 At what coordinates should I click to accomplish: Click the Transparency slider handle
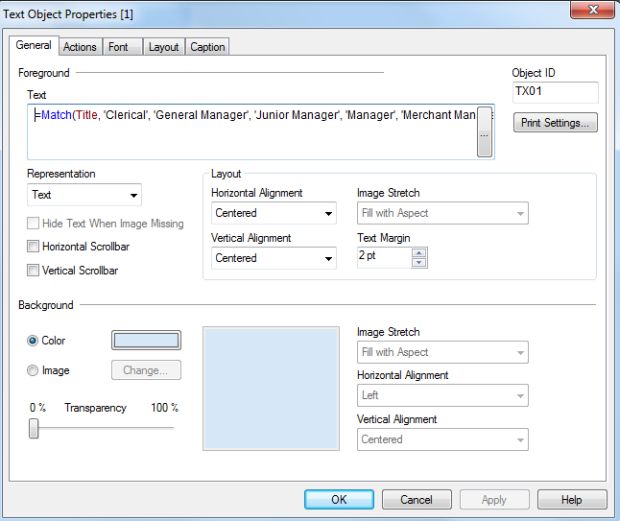coord(34,428)
